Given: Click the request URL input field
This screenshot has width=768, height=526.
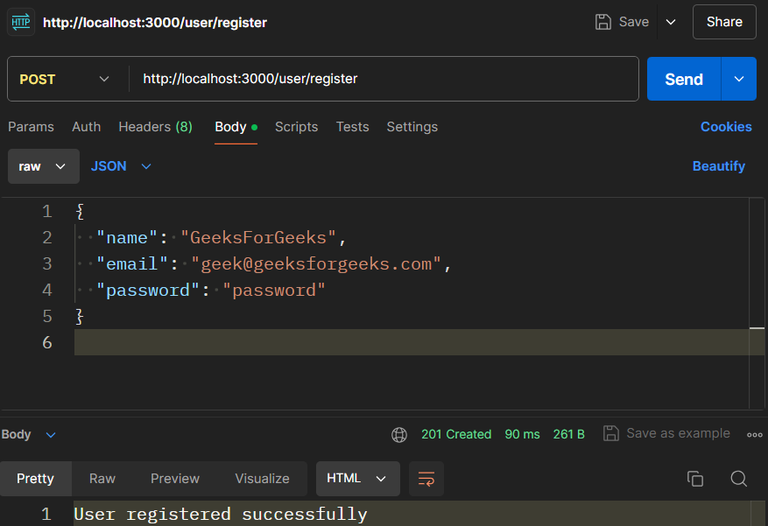Looking at the screenshot, I should (x=384, y=79).
